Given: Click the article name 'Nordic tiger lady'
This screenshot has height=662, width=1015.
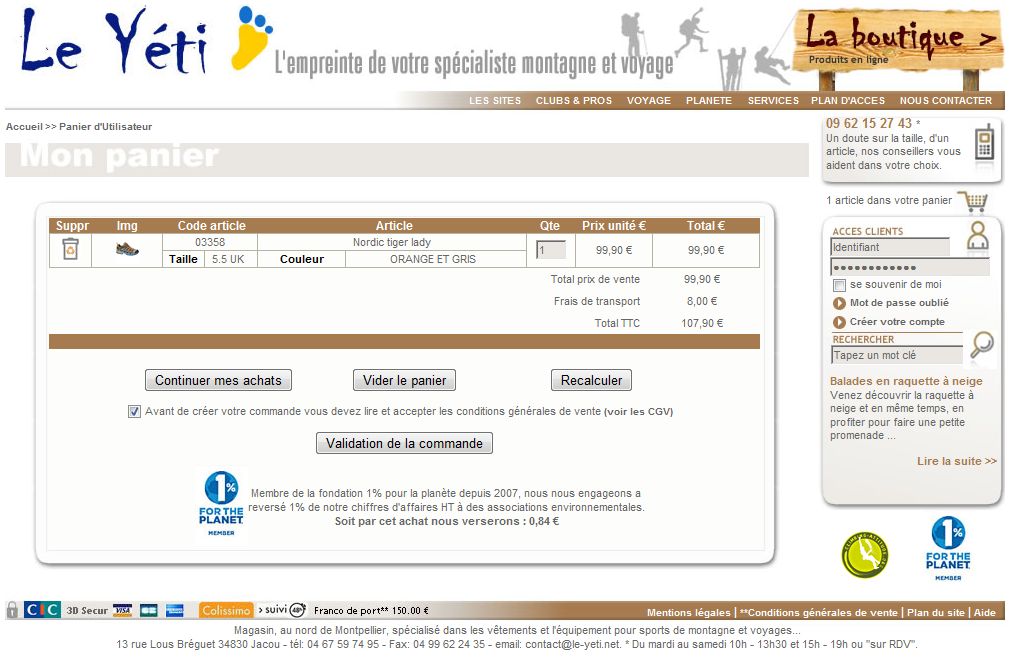Looking at the screenshot, I should (x=392, y=242).
